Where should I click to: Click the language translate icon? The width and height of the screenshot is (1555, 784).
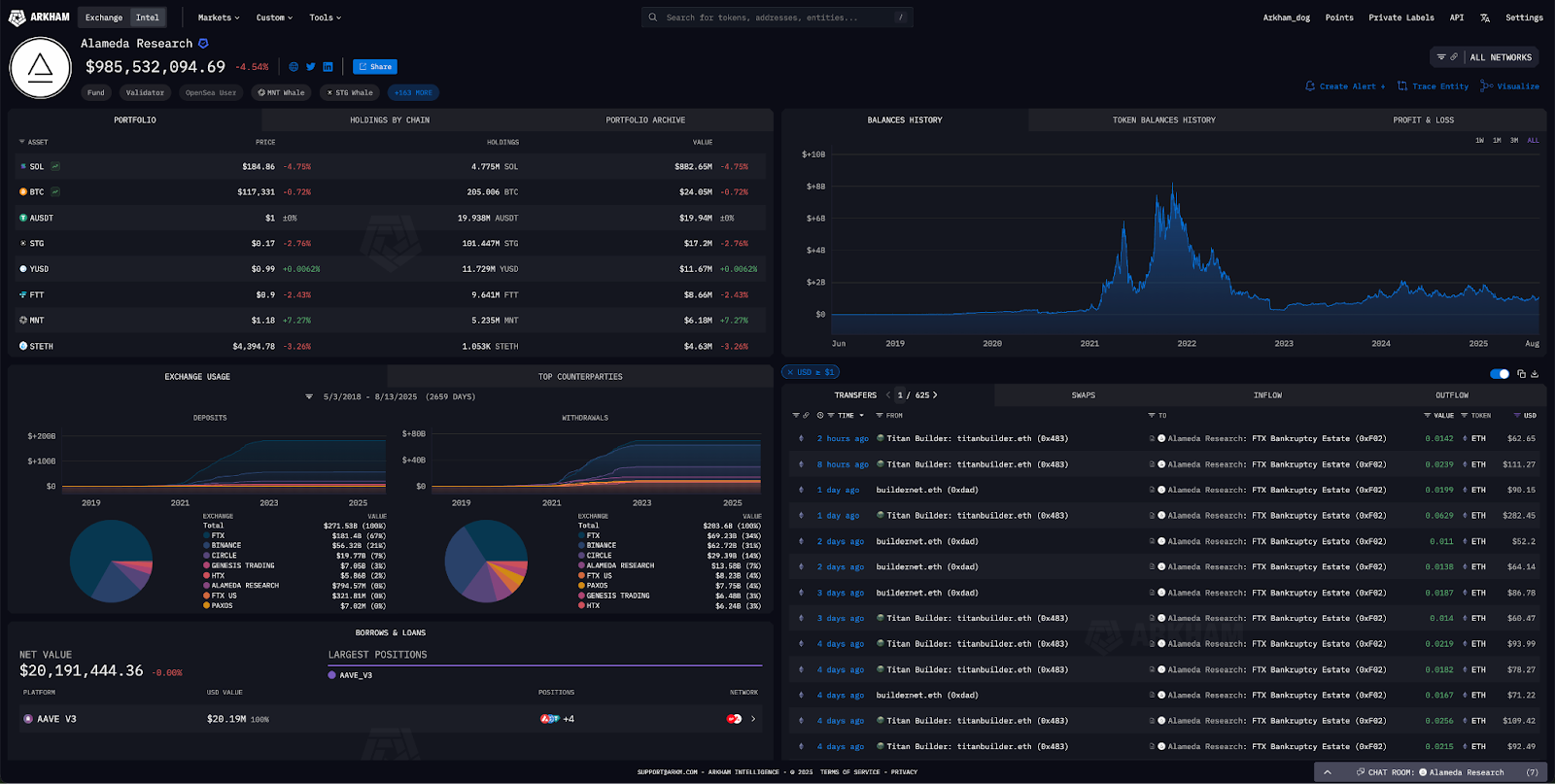pos(1484,17)
